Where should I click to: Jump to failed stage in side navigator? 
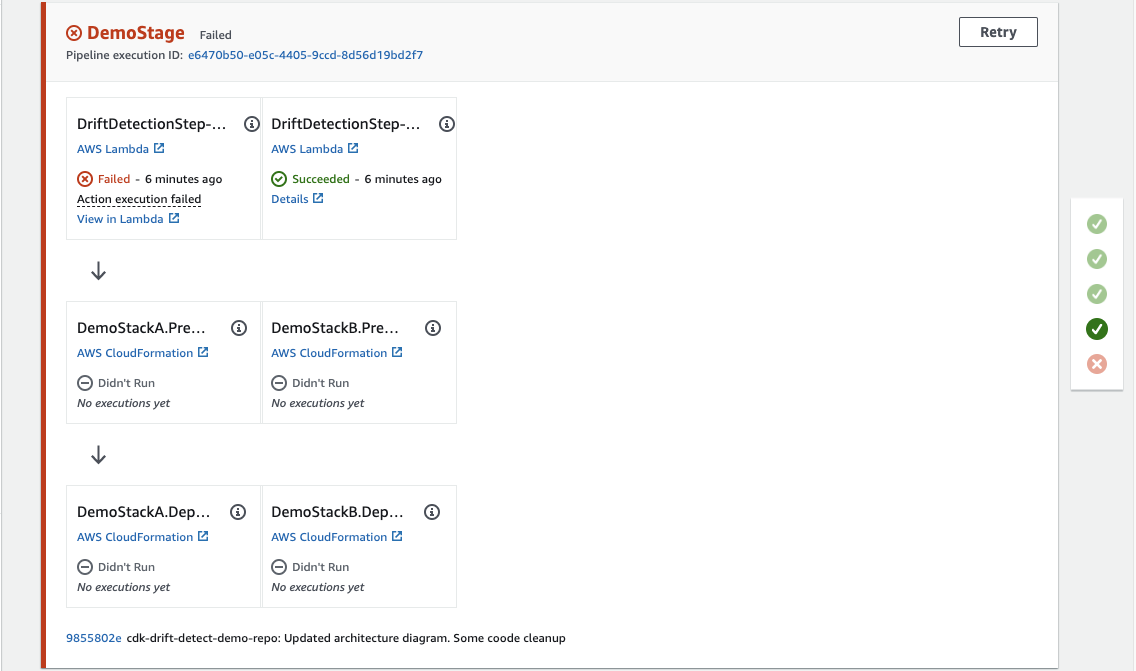[x=1097, y=364]
